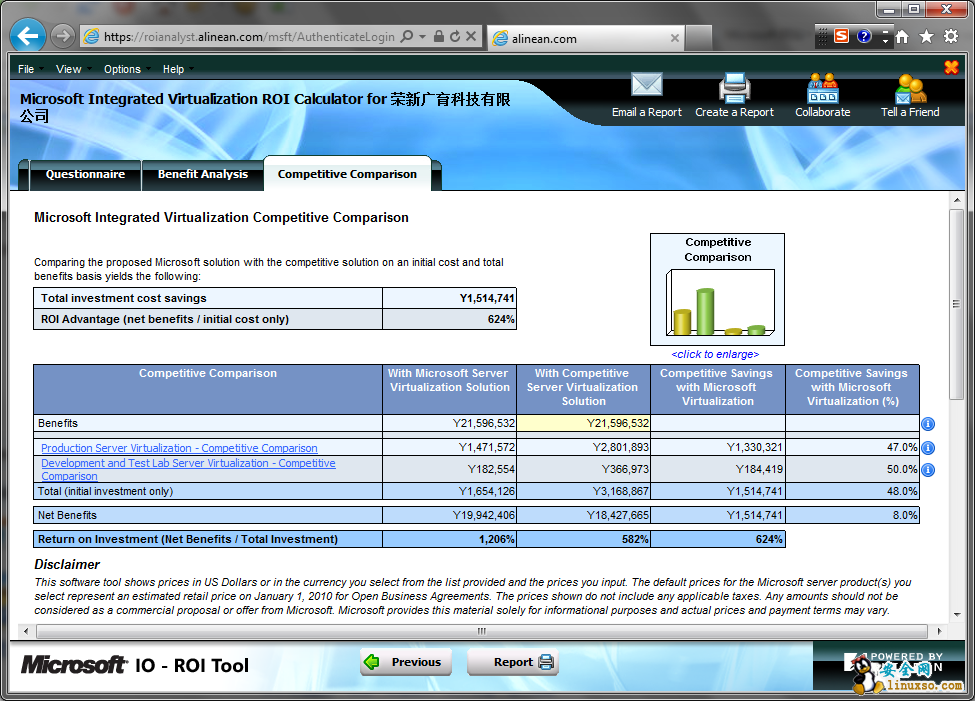Screen dimensions: 975x701
Task: Expand the address bar search dropdown arrow
Action: tap(423, 37)
